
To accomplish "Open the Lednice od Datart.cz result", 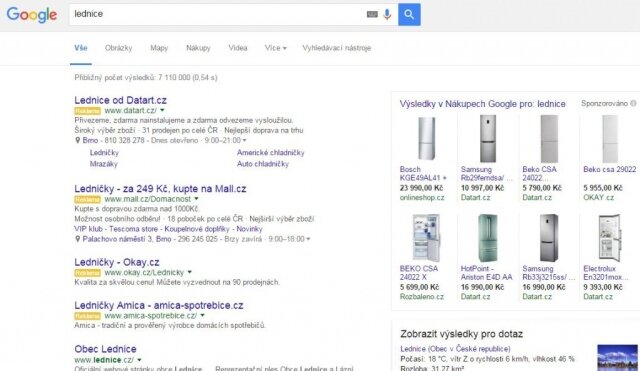I will point(120,100).
